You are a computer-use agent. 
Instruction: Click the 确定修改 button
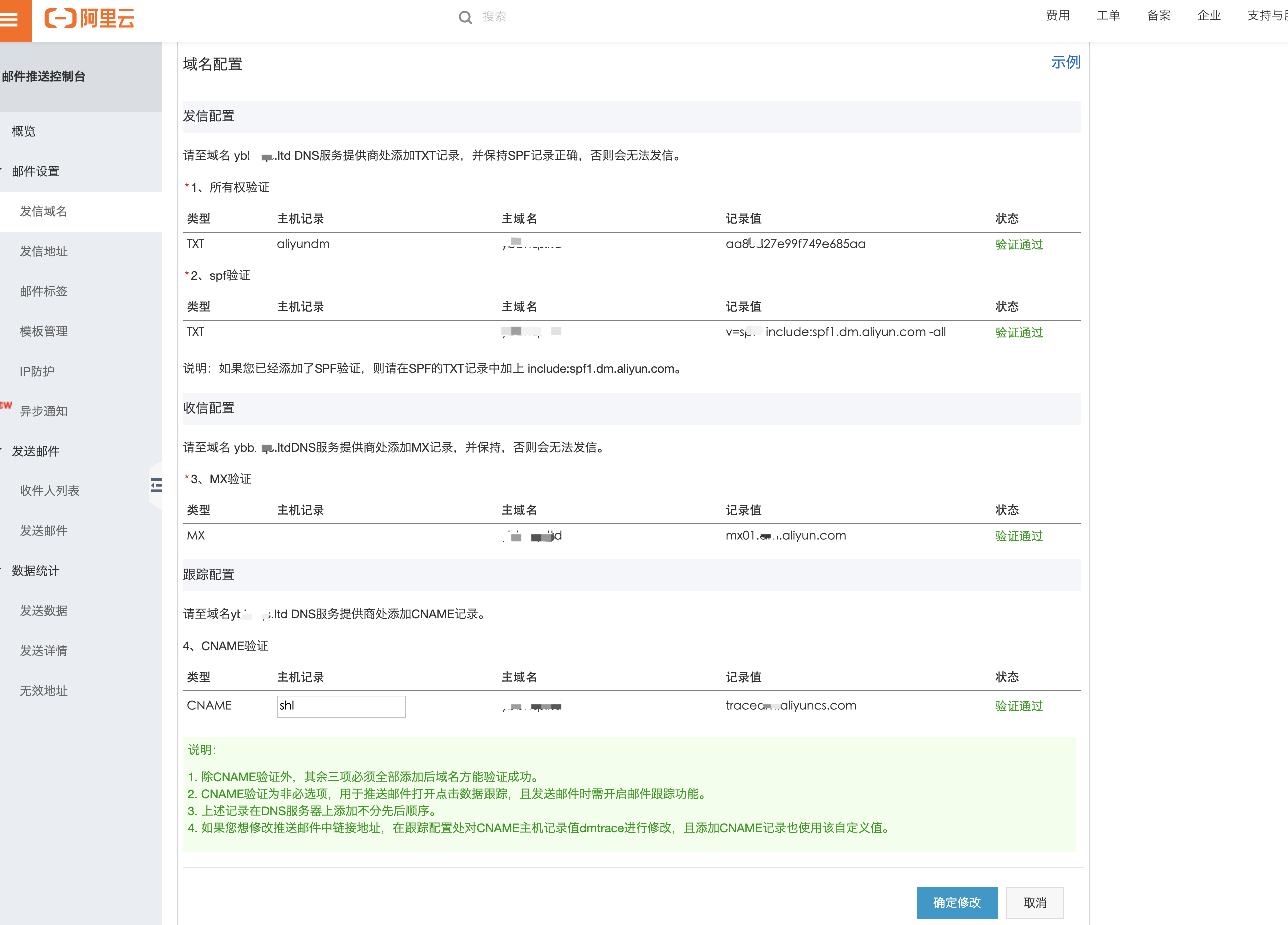pos(957,903)
